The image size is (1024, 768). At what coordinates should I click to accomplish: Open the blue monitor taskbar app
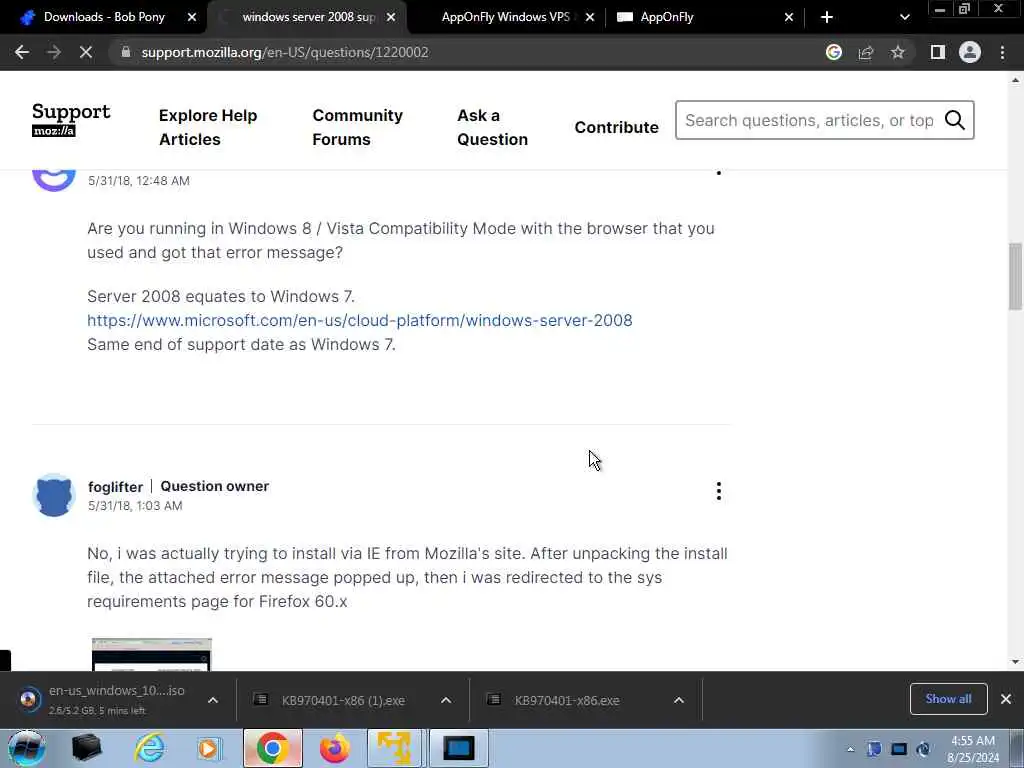click(x=458, y=748)
